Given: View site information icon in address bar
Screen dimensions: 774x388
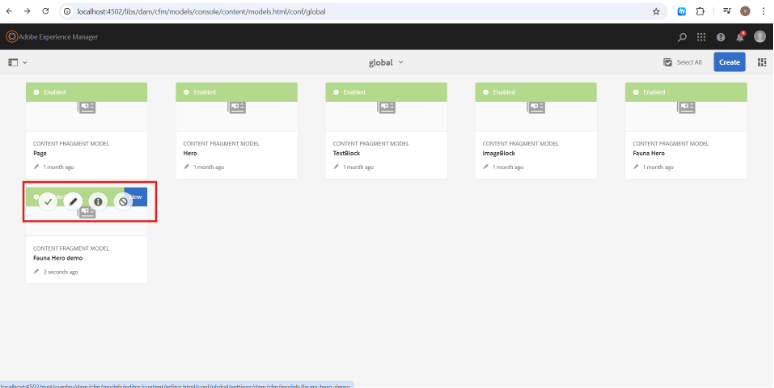Looking at the screenshot, I should click(68, 11).
